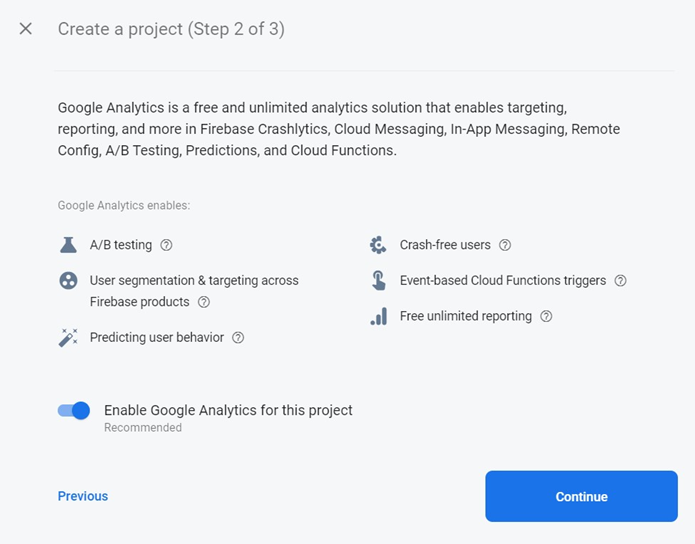Screen dimensions: 695x544
Task: Show help for Free unlimited reporting
Action: tap(546, 316)
